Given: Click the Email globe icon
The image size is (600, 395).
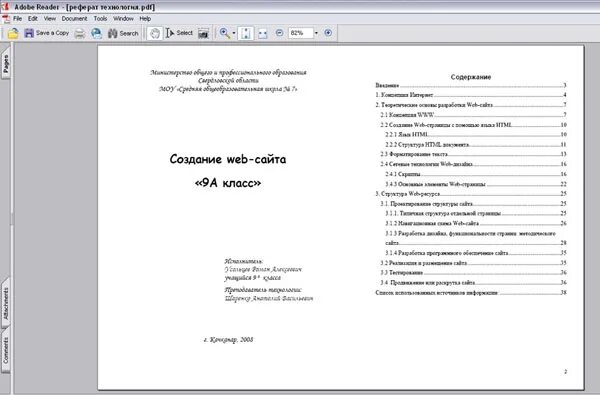Looking at the screenshot, I should click(96, 34).
